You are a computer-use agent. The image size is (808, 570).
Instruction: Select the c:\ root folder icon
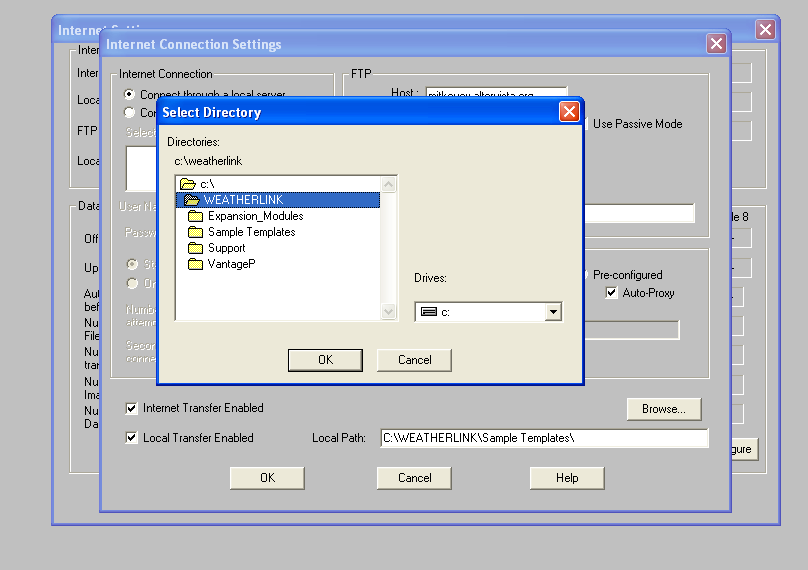click(187, 184)
